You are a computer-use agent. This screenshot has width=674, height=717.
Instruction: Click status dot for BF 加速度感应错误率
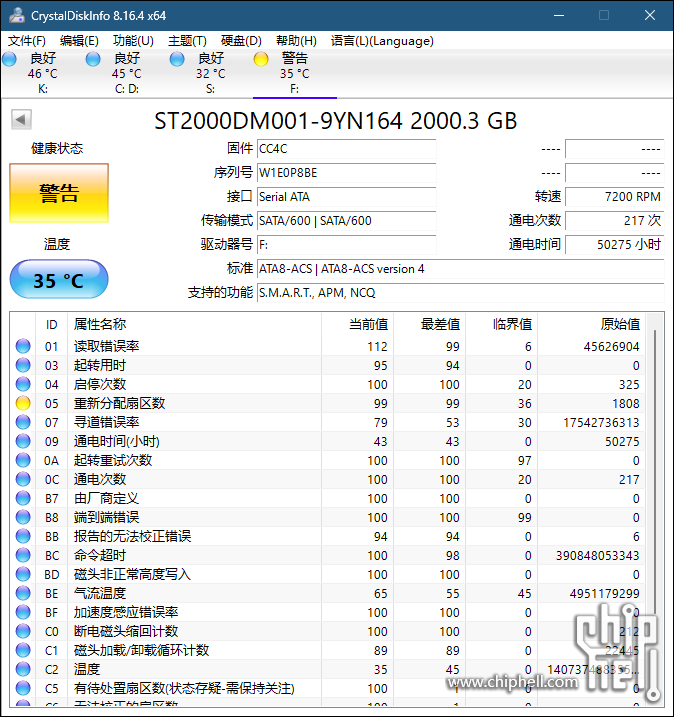[x=23, y=612]
